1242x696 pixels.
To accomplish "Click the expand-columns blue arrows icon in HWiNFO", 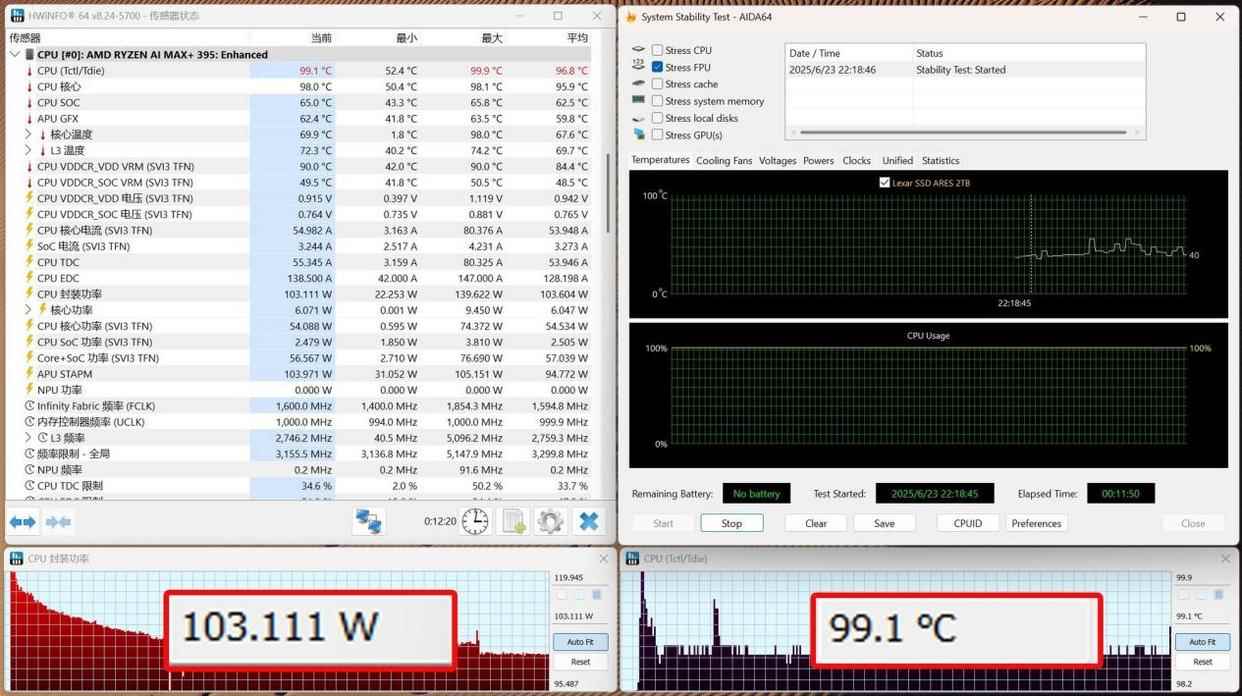I will (x=23, y=522).
